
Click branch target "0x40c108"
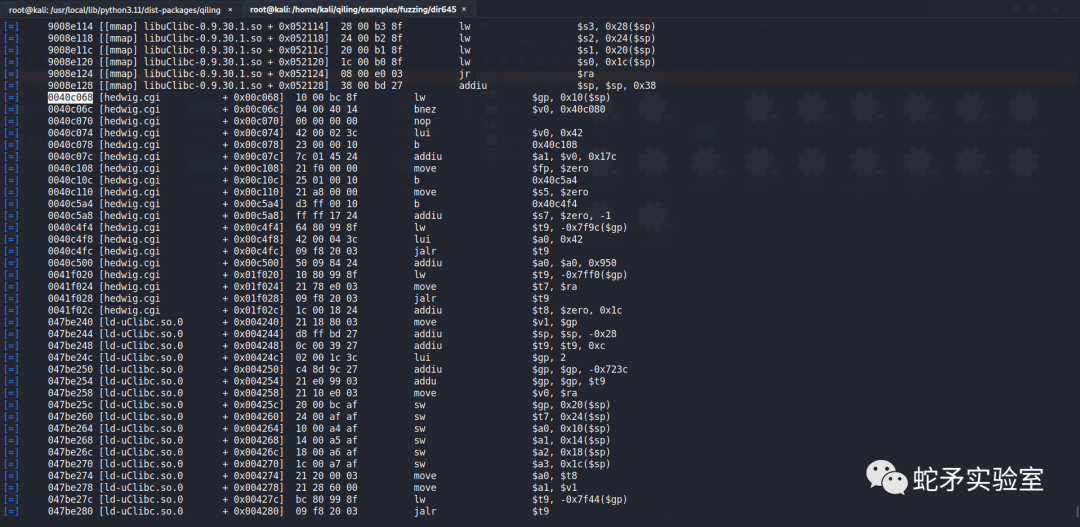point(554,145)
